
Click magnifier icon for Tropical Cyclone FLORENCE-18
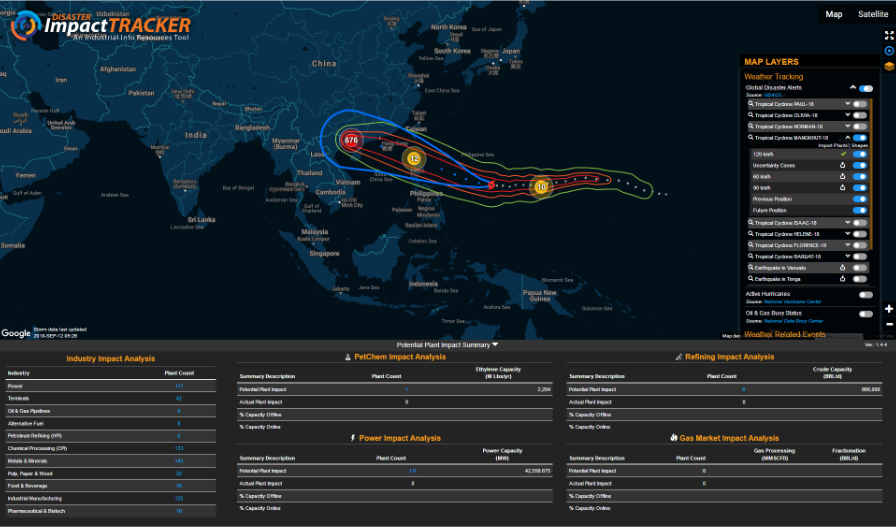(x=751, y=245)
